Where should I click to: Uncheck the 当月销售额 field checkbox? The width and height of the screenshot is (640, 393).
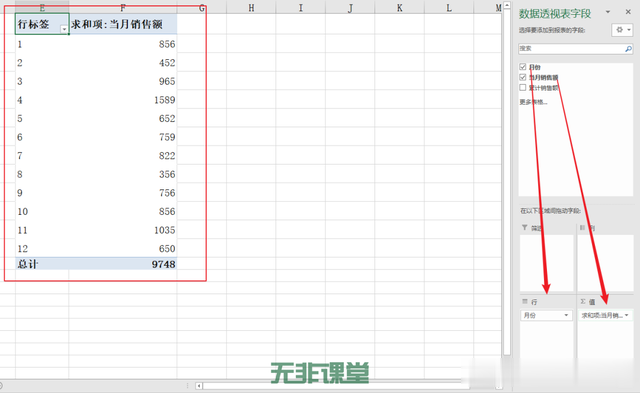tap(523, 77)
